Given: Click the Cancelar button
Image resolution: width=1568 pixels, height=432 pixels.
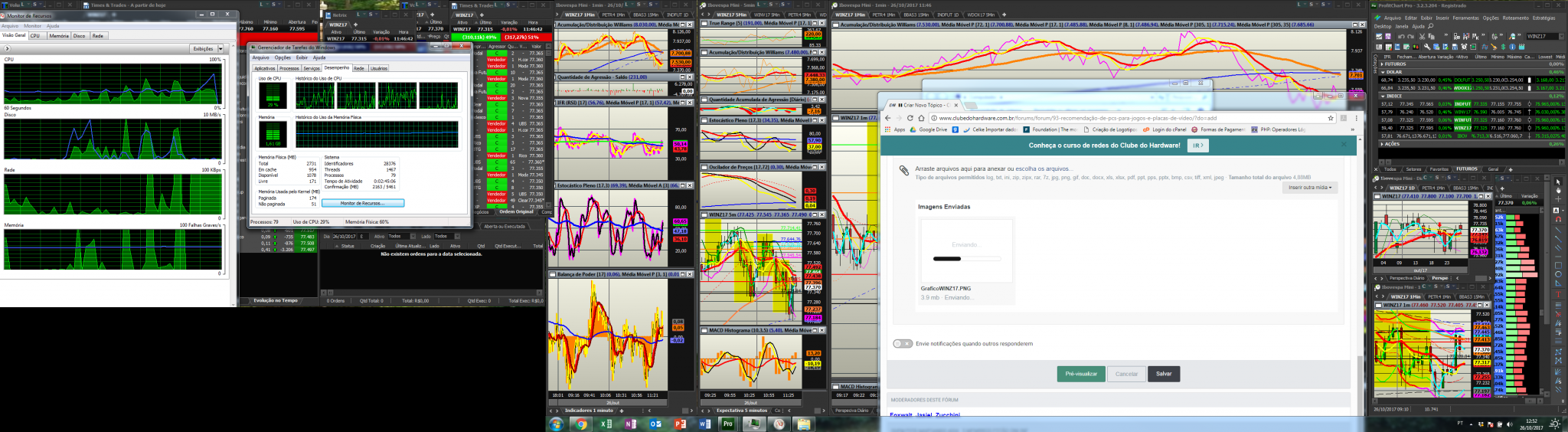Looking at the screenshot, I should tap(1126, 374).
